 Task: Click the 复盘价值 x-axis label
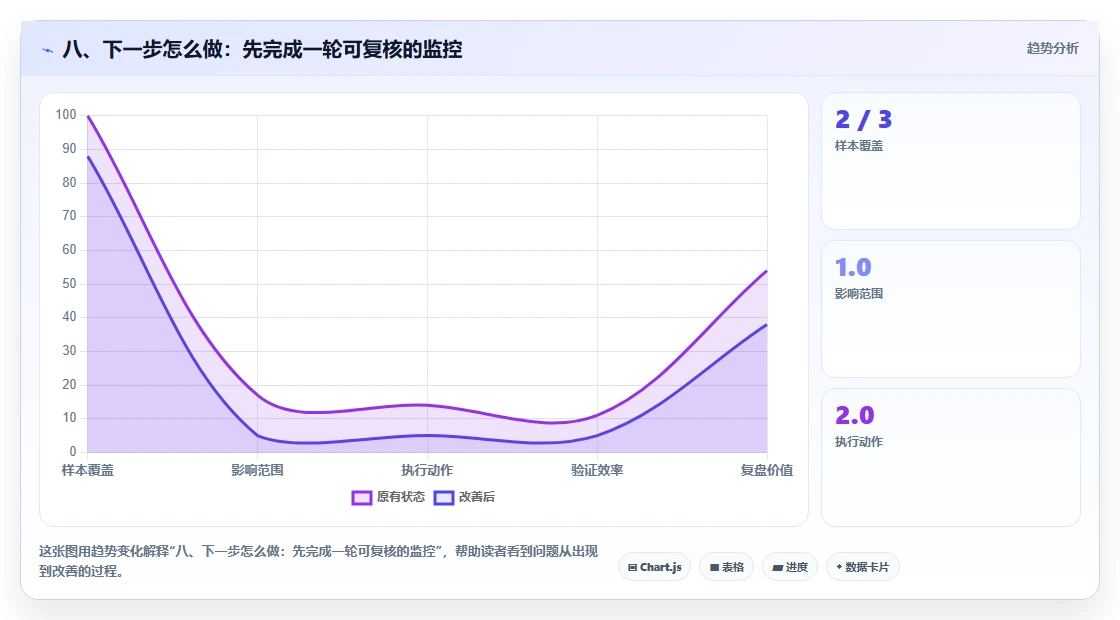[x=766, y=470]
